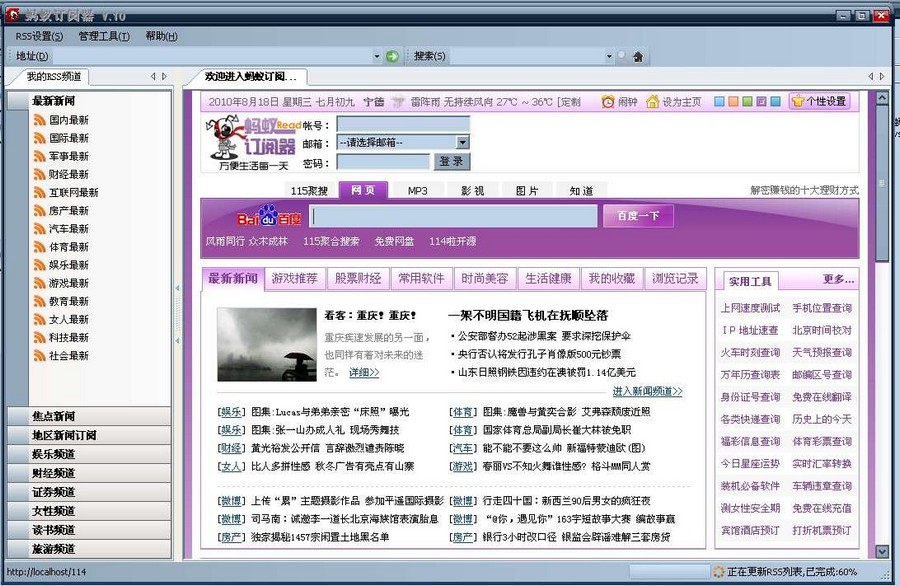Open the 财经最新 RSS feed
Viewport: 900px width, 586px height.
[x=61, y=174]
